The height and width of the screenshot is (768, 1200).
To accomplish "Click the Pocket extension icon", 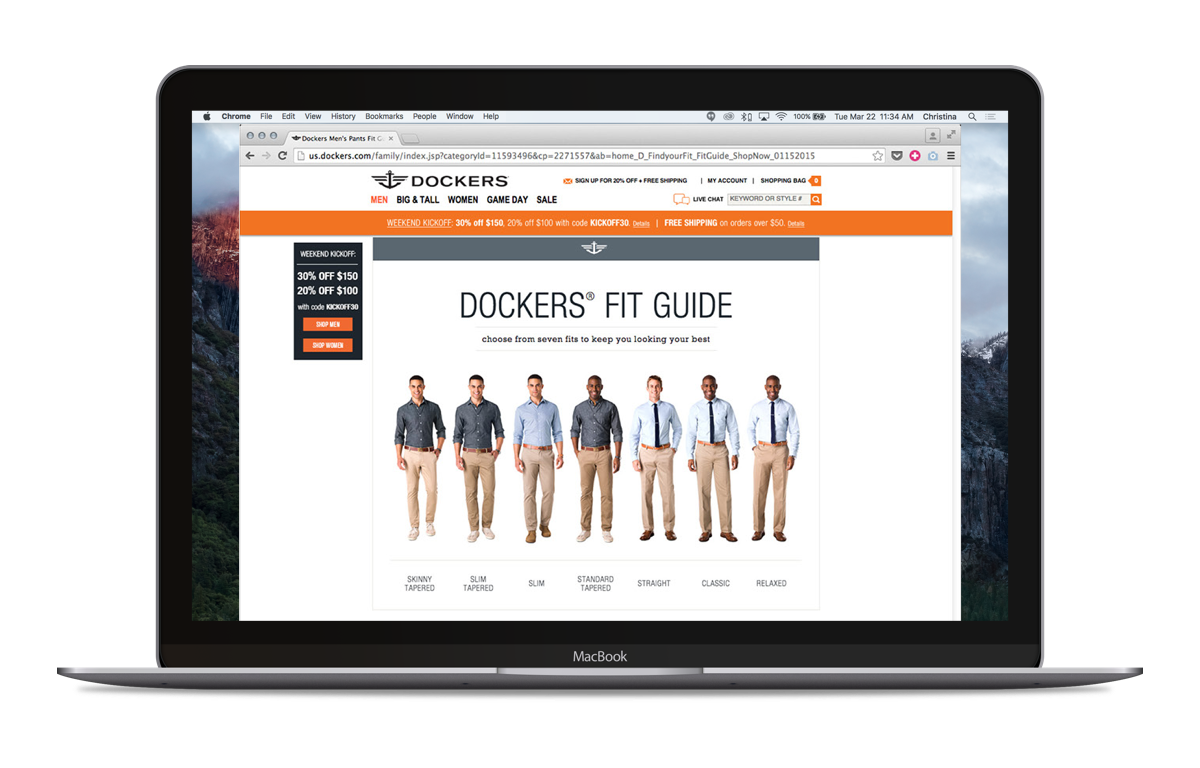I will (897, 156).
